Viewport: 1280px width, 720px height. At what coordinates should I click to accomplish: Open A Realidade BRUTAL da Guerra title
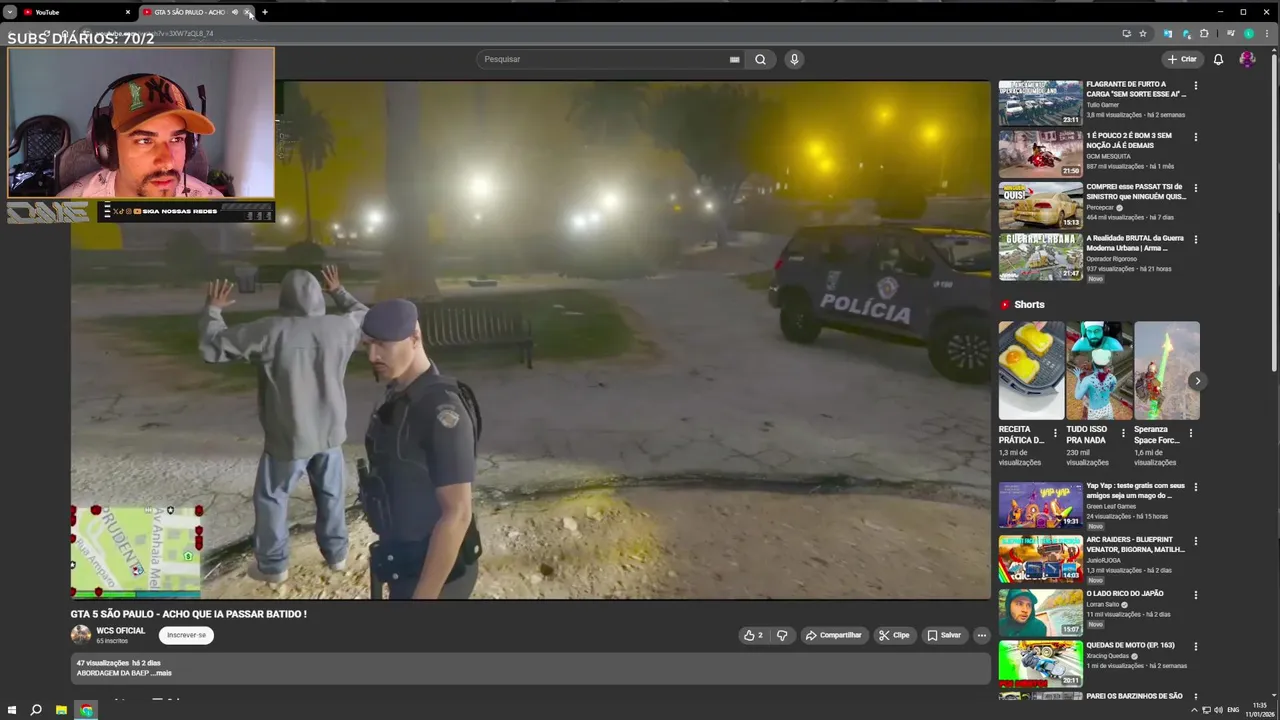tap(1136, 244)
